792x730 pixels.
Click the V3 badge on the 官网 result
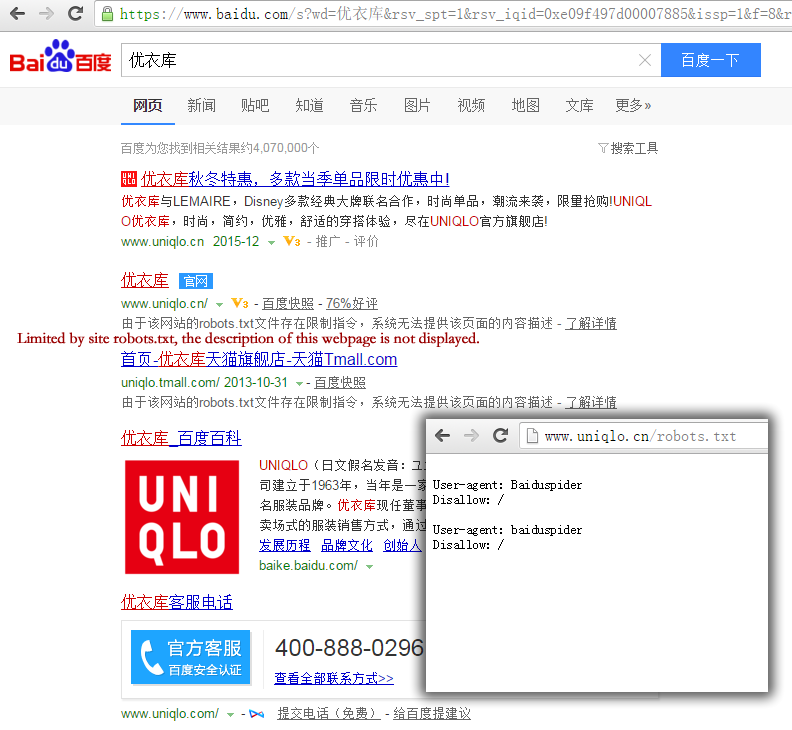click(x=240, y=303)
